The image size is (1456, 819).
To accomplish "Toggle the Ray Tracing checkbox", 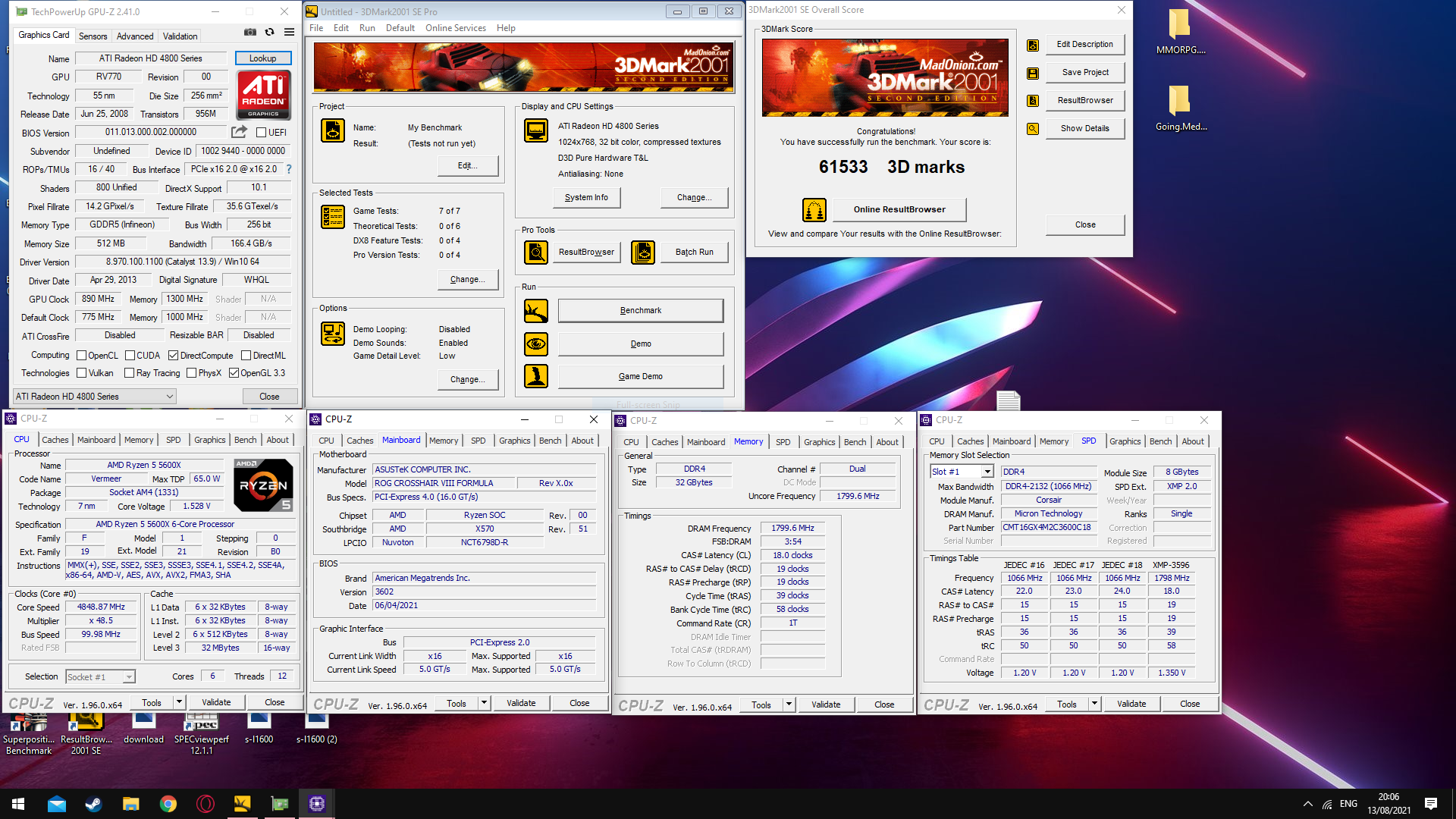I will pyautogui.click(x=129, y=373).
